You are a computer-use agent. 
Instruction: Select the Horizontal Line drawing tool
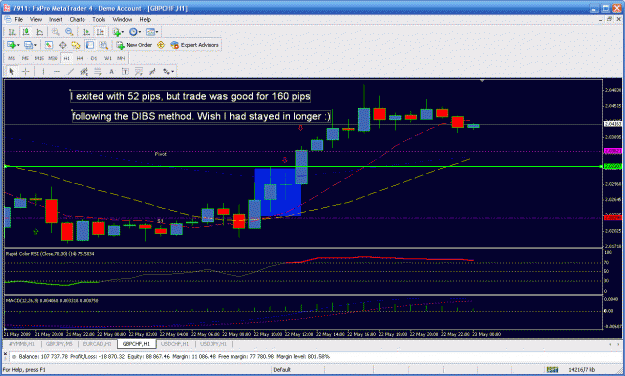point(57,71)
